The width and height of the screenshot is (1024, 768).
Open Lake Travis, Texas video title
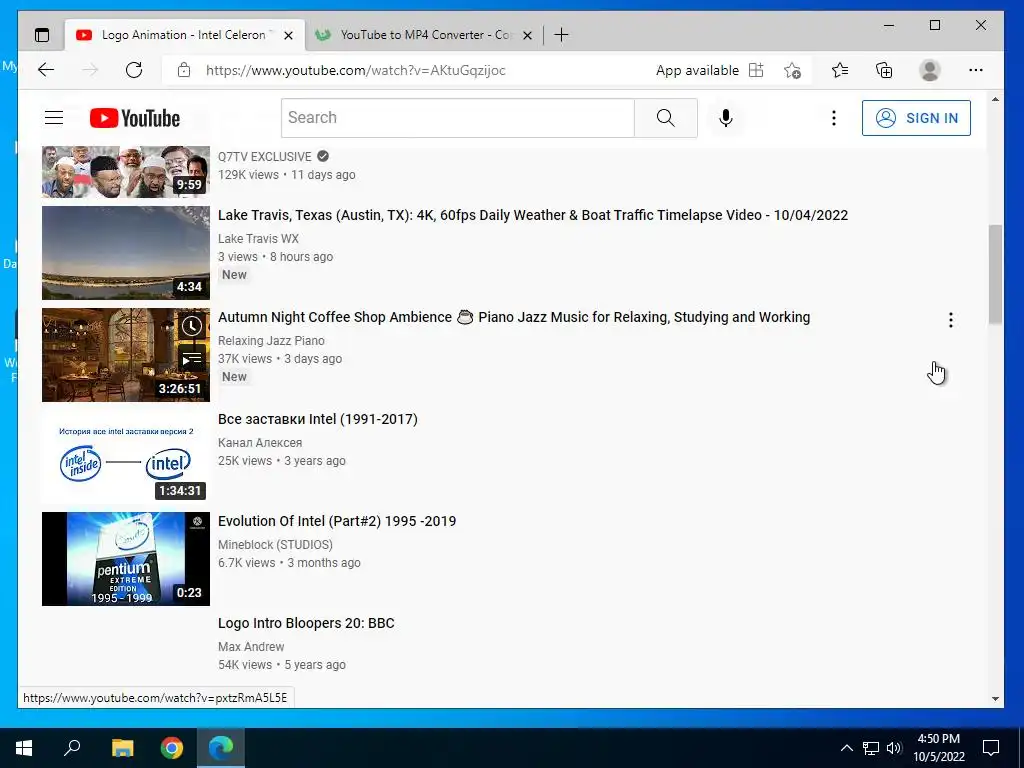coord(533,216)
